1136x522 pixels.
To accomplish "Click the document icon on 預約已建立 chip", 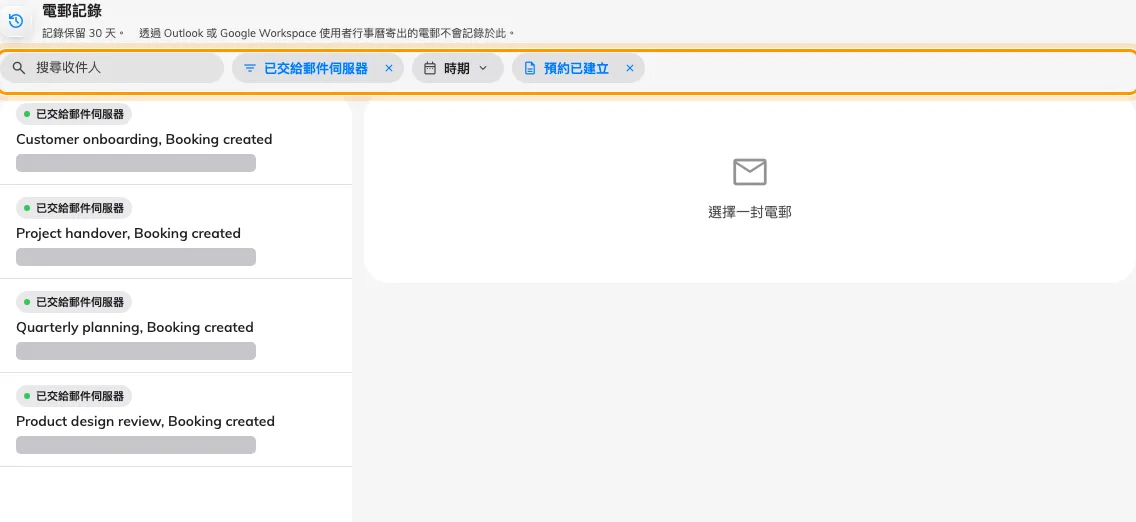I will pos(530,68).
